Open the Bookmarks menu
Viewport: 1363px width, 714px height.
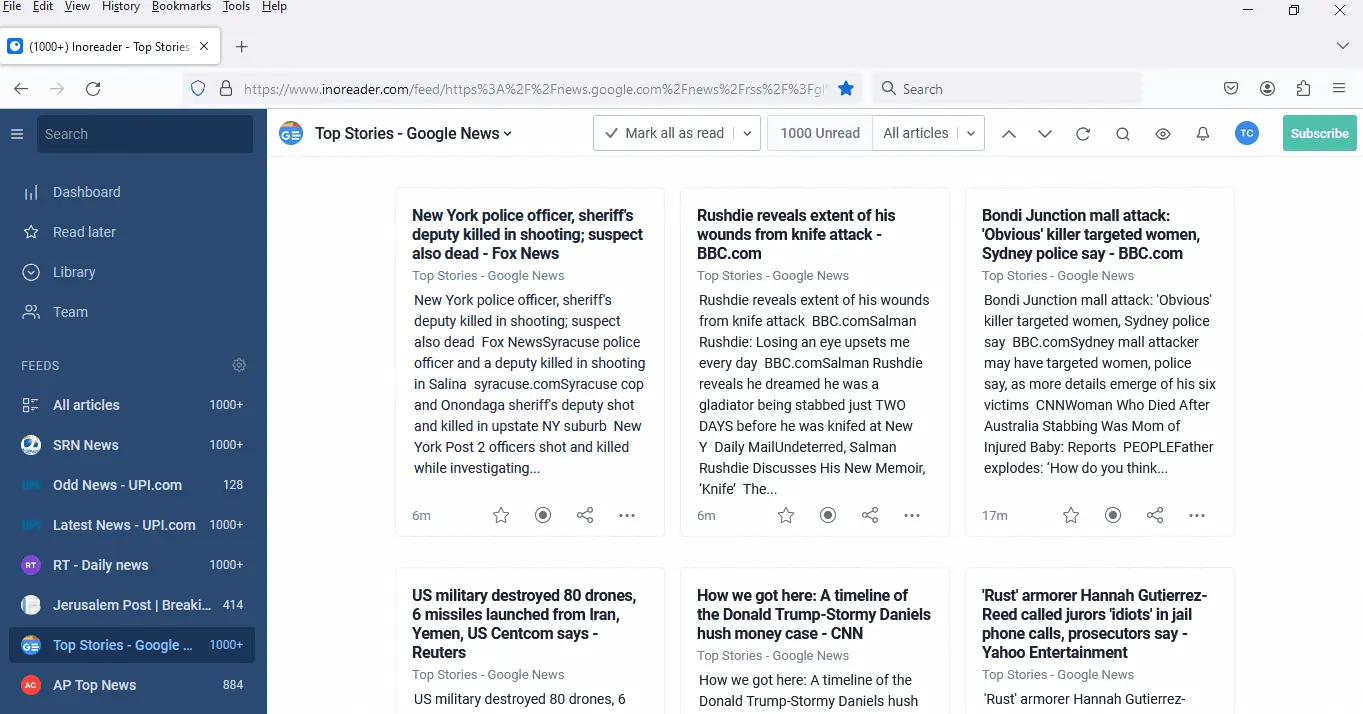pyautogui.click(x=181, y=7)
